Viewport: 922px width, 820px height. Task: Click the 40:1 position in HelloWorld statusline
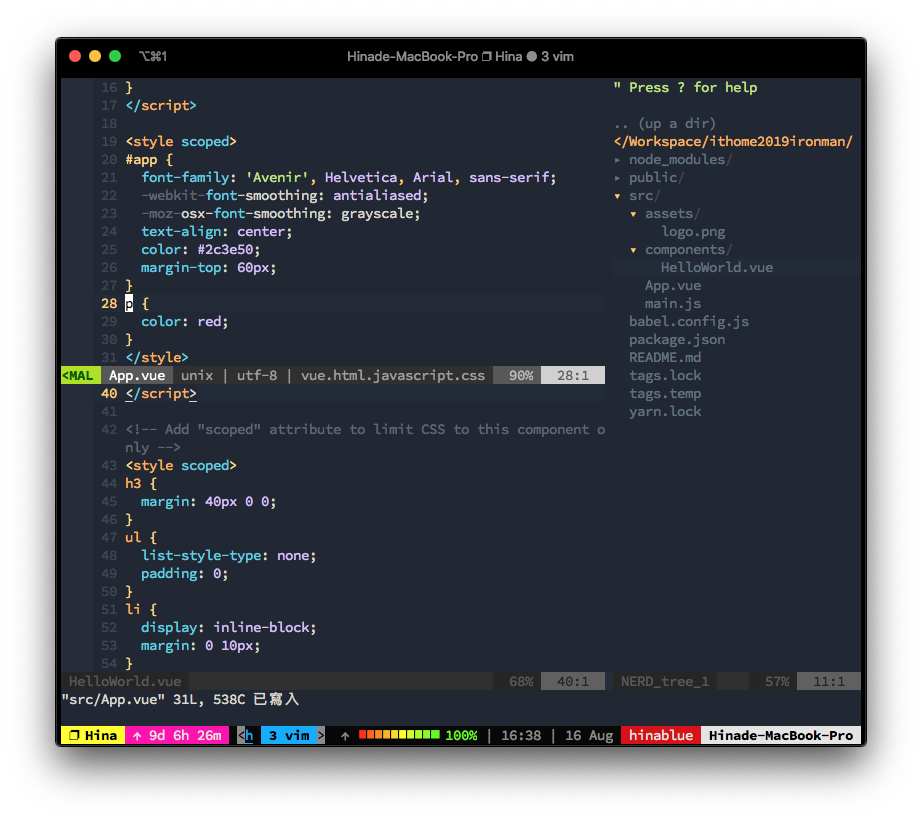click(x=573, y=681)
